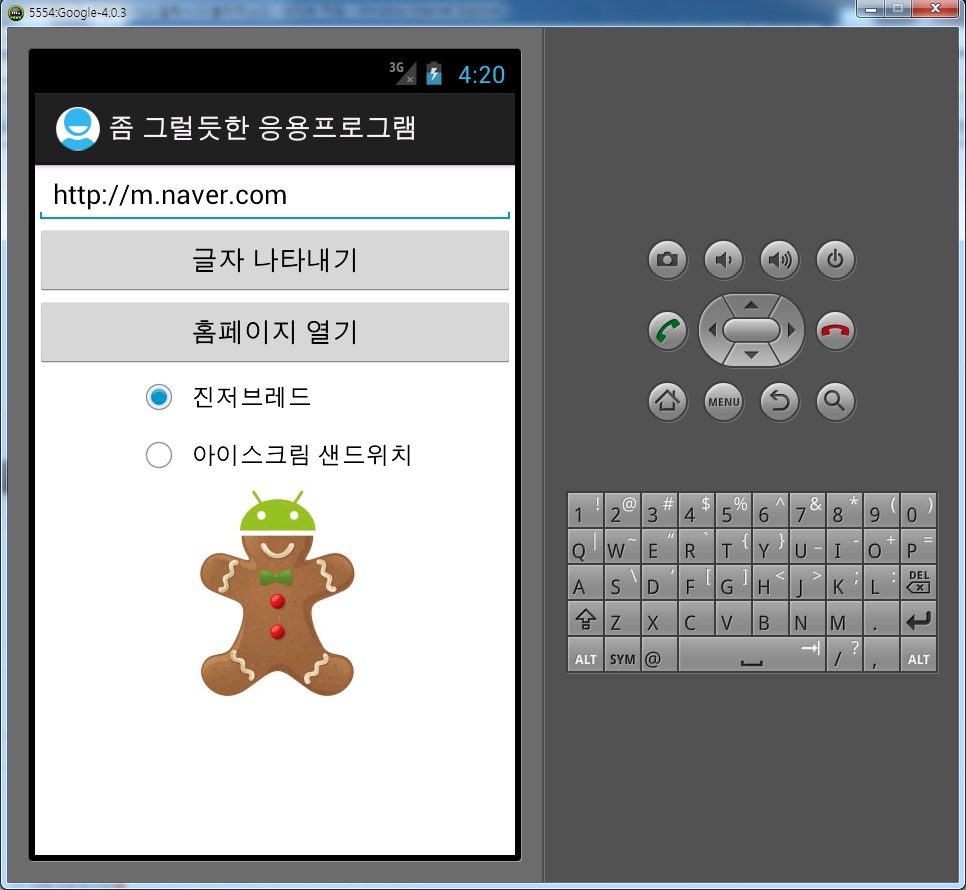Viewport: 966px width, 890px height.
Task: Raise volume with the volume up button
Action: pos(779,259)
